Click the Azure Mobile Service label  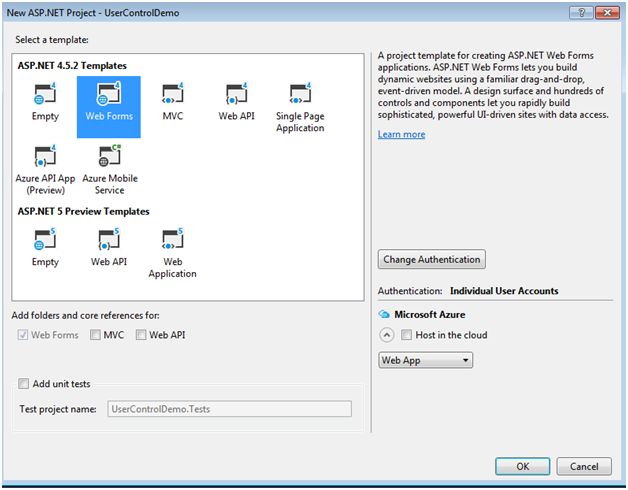(x=110, y=184)
